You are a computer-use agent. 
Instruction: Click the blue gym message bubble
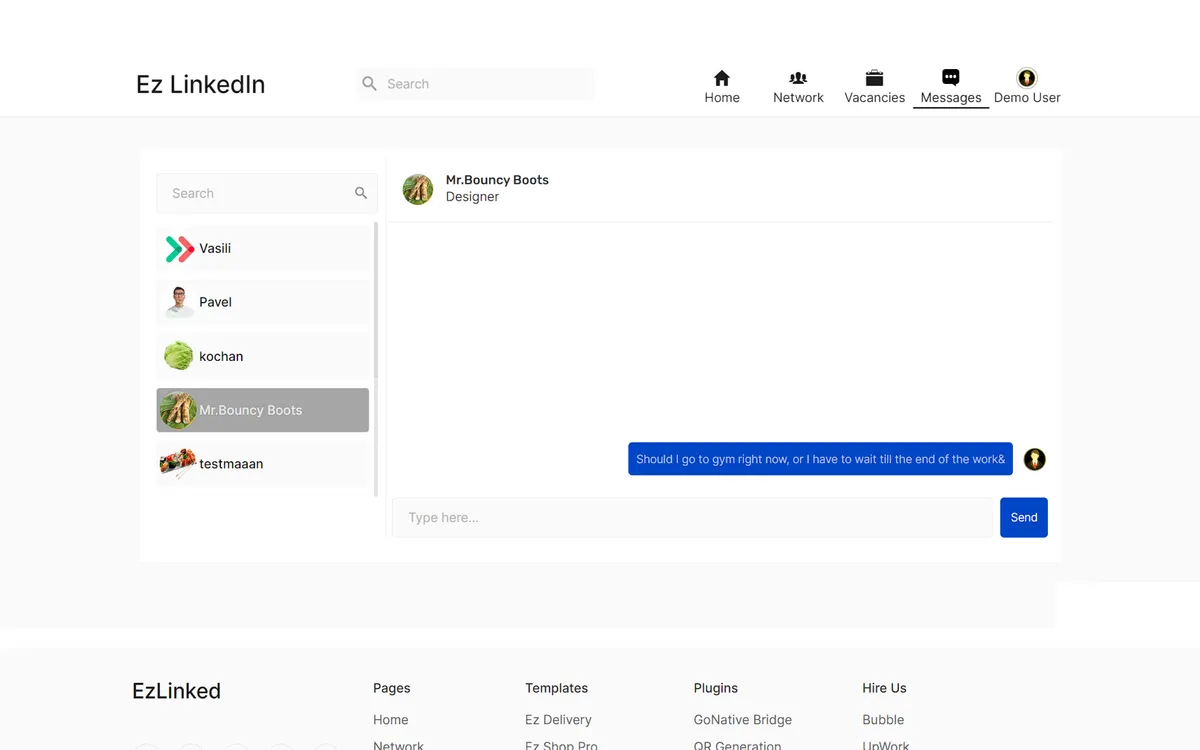(x=820, y=459)
